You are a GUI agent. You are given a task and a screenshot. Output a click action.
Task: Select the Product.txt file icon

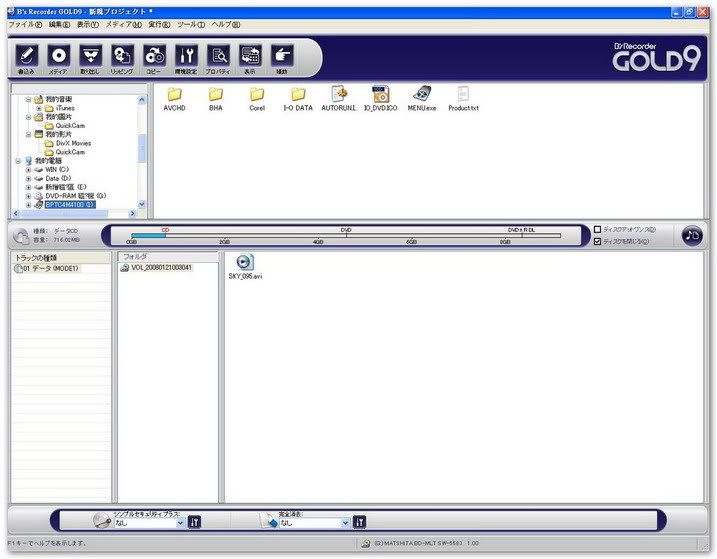[x=463, y=94]
